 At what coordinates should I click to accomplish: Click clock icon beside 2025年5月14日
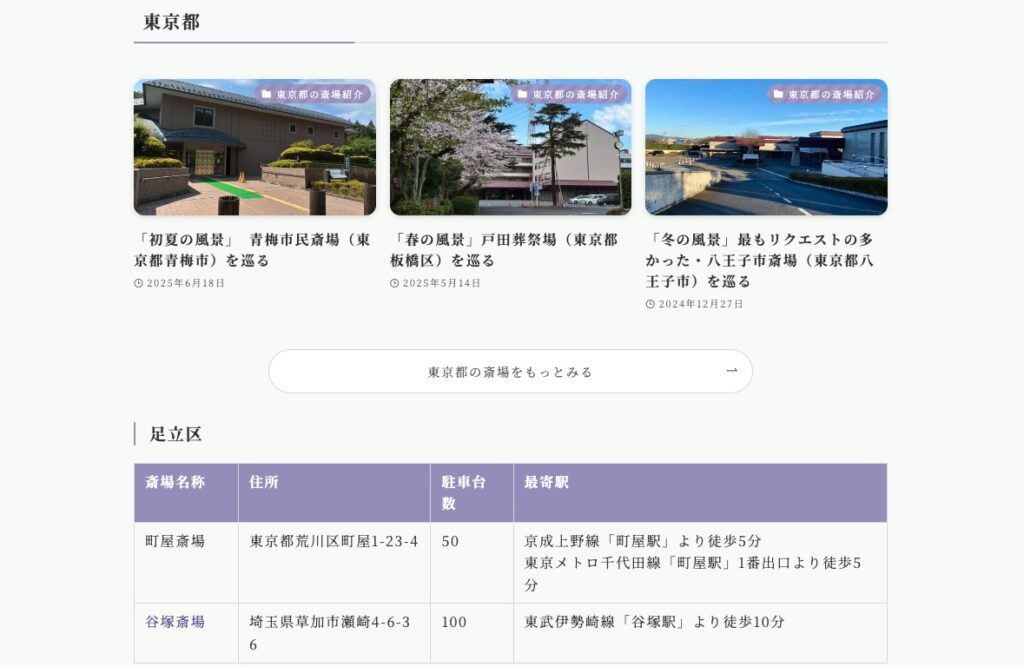pyautogui.click(x=395, y=283)
